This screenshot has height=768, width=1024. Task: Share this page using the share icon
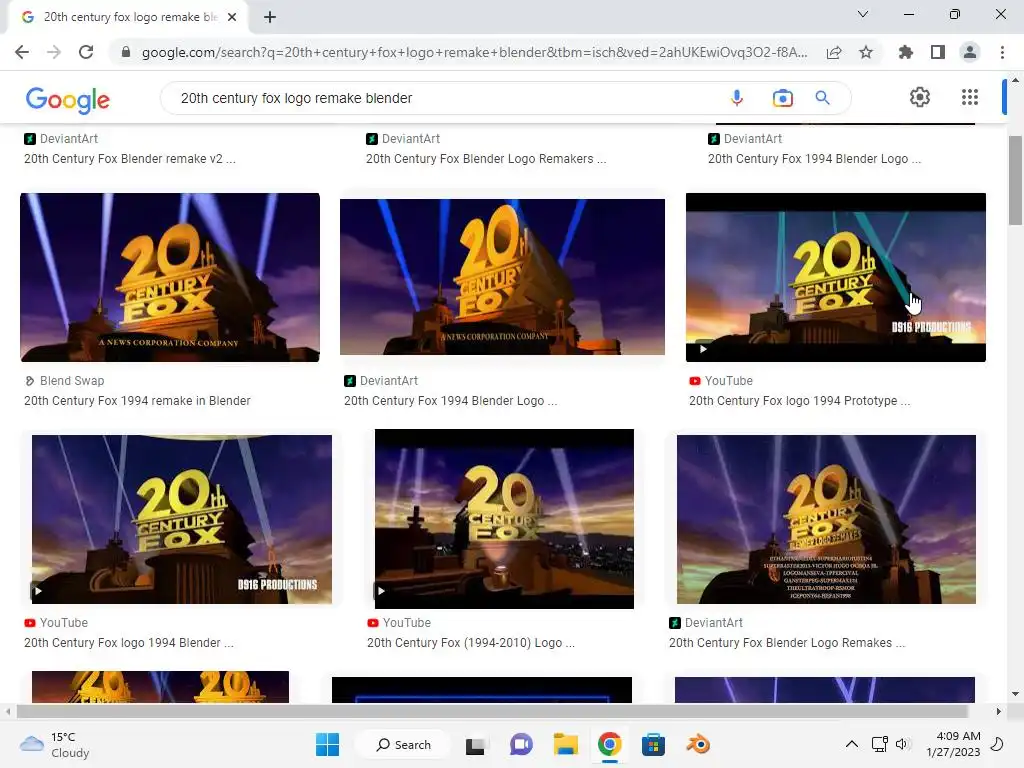click(834, 52)
